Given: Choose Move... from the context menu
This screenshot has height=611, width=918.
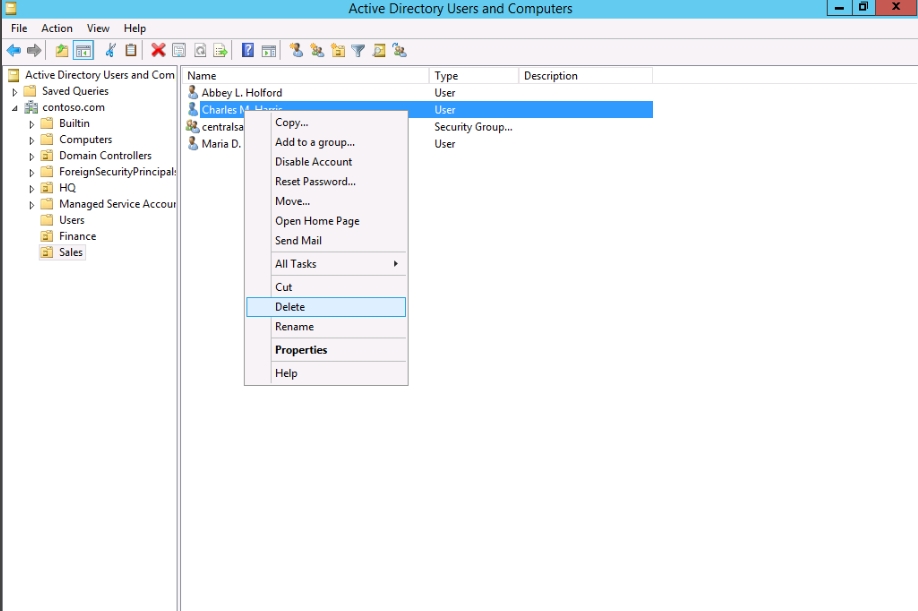Looking at the screenshot, I should pos(326,201).
